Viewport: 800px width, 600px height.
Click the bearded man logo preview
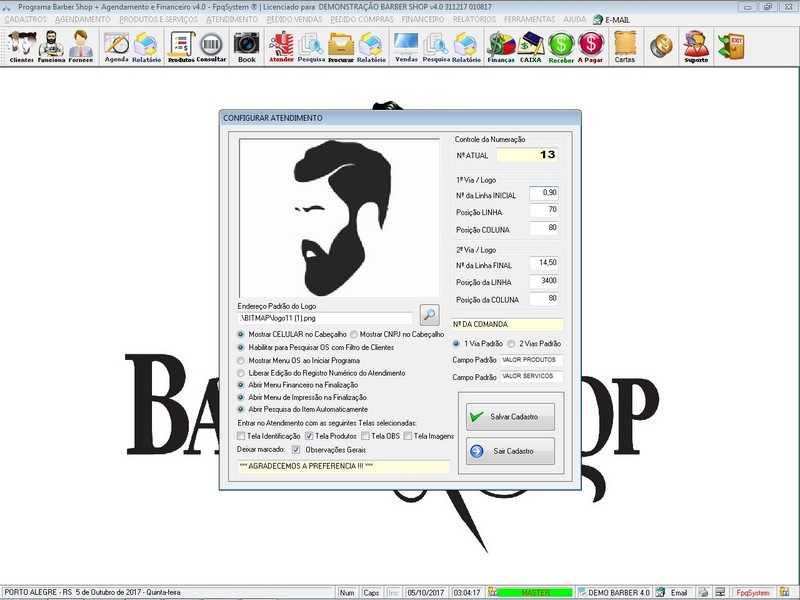(x=339, y=218)
